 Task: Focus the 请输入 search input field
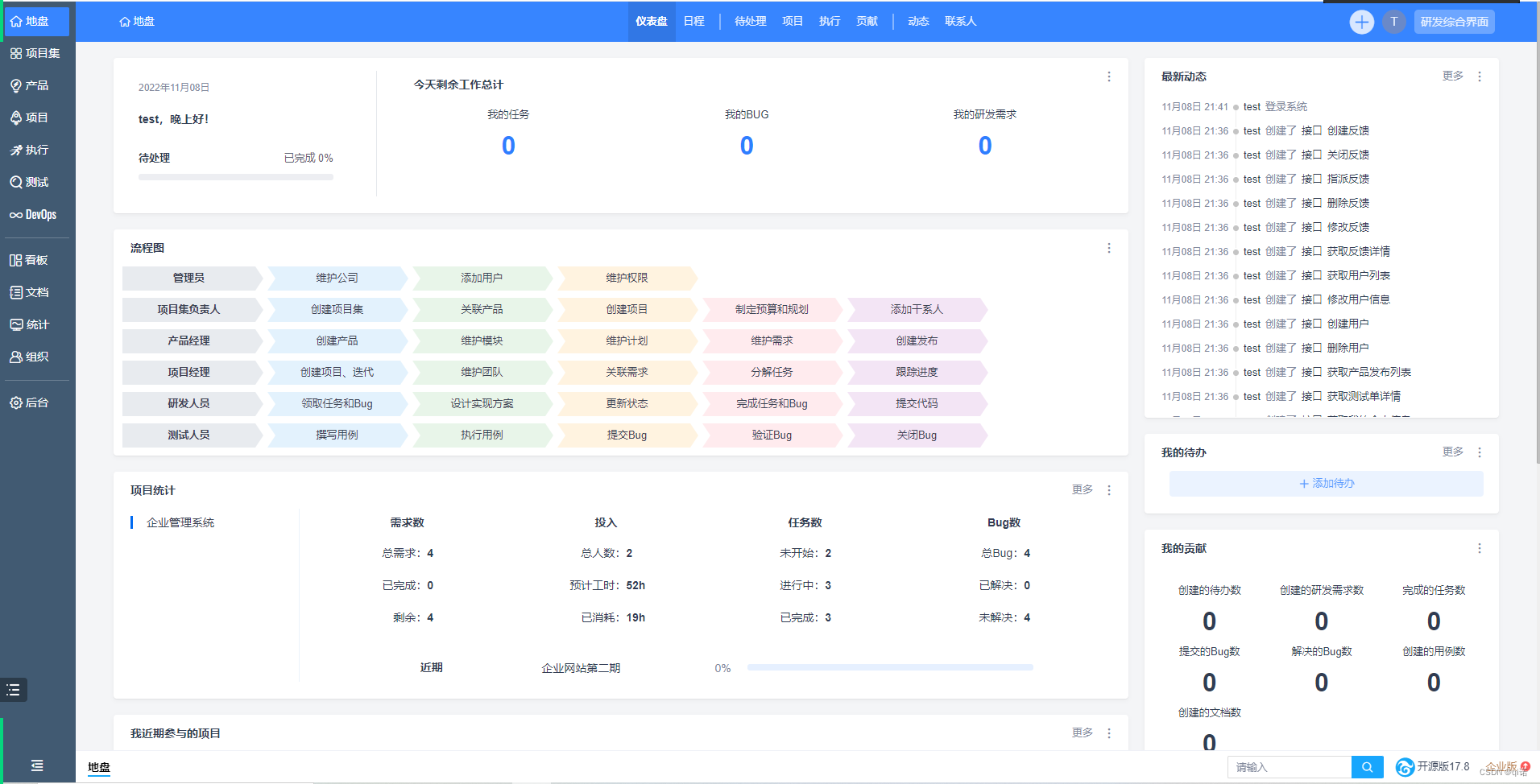(1290, 767)
